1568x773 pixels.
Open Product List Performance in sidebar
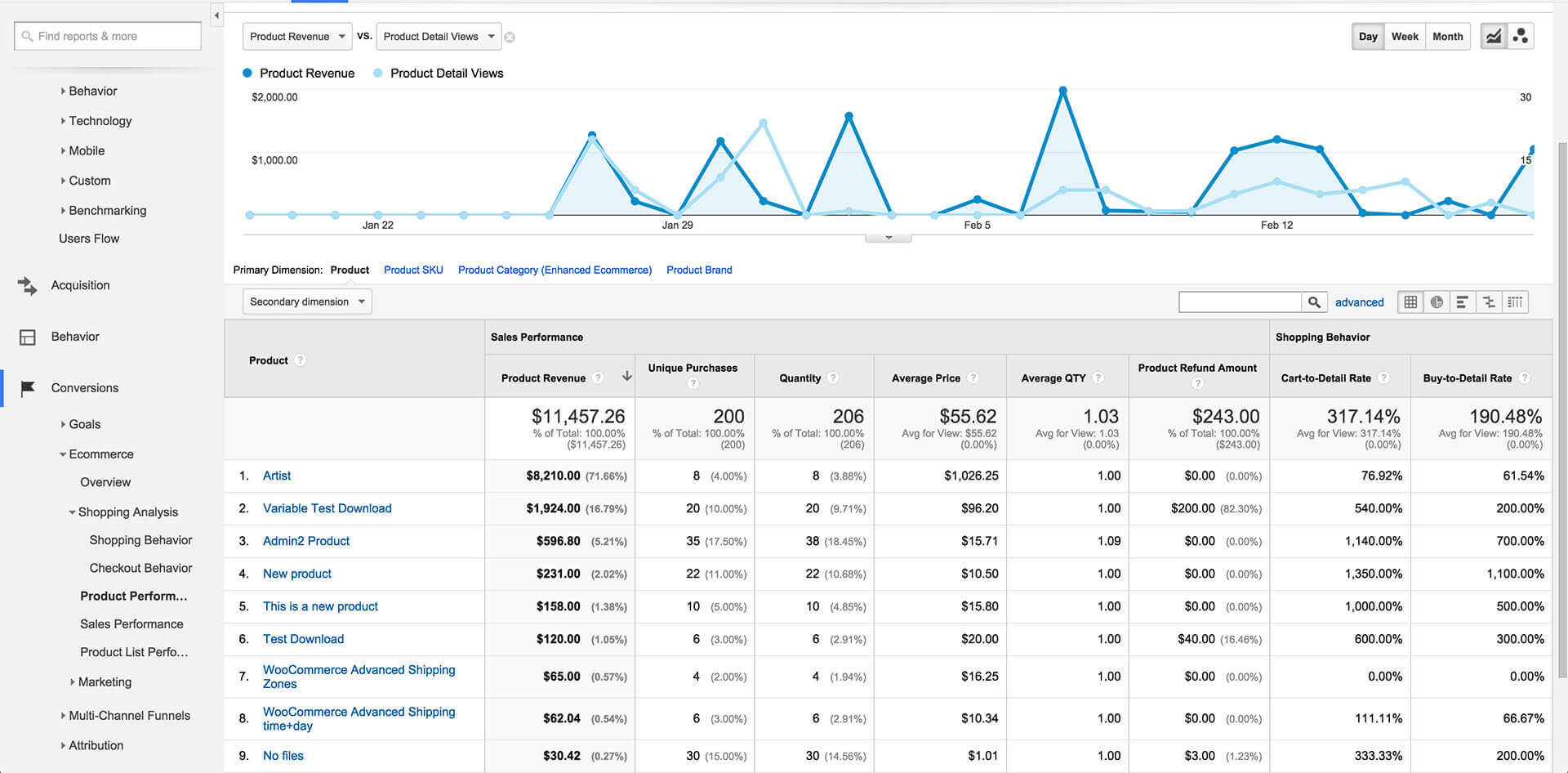(x=134, y=652)
